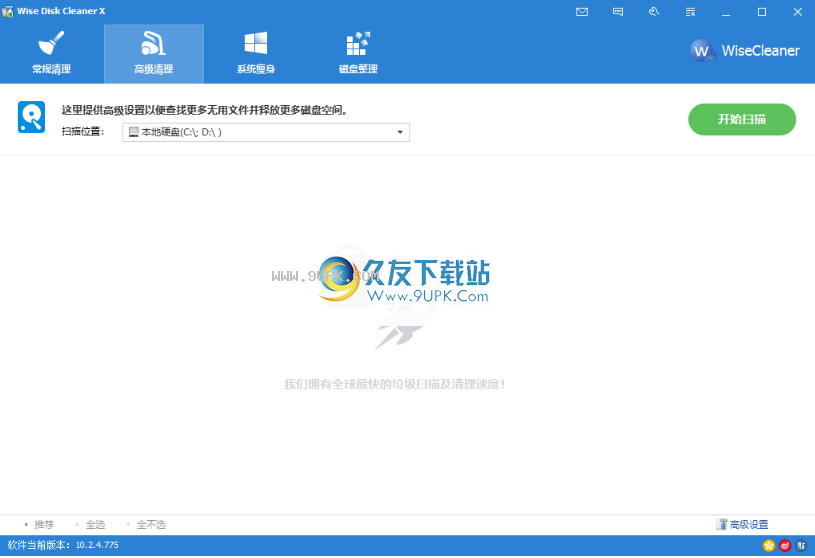The image size is (815, 558).
Task: Click the 开始扫描 start scan button
Action: point(742,119)
